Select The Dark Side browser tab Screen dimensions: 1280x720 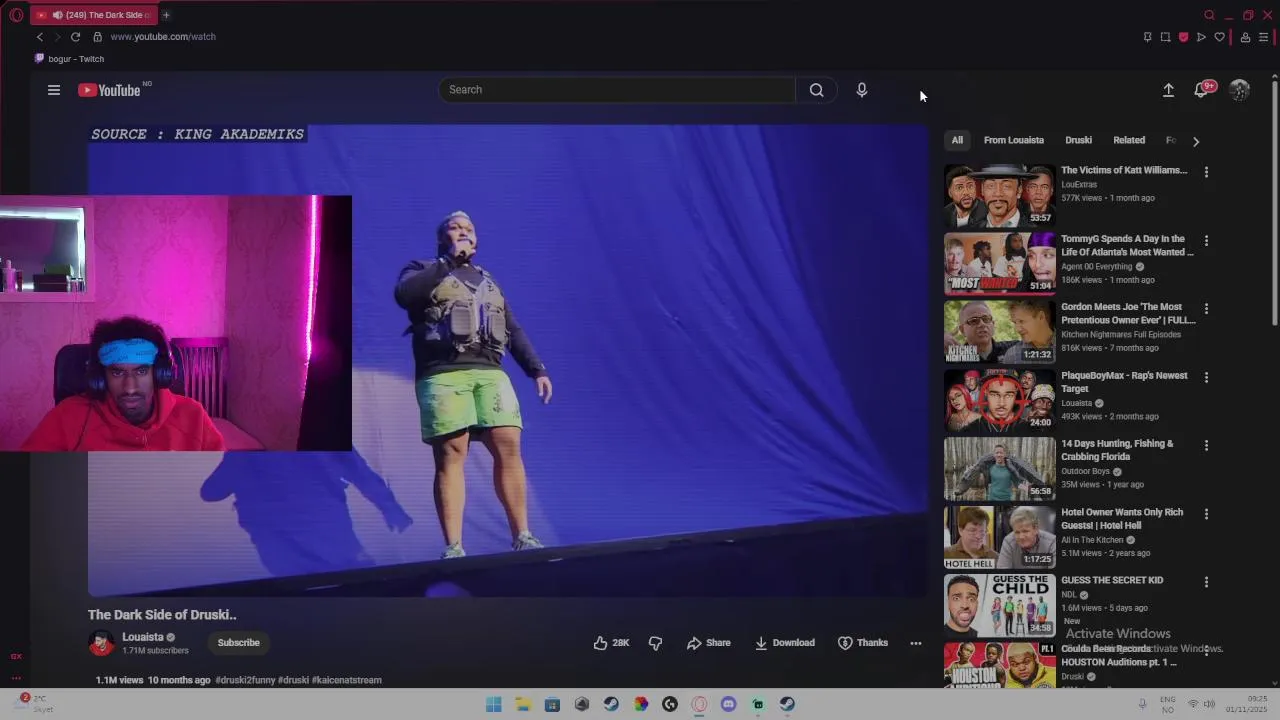pos(93,15)
